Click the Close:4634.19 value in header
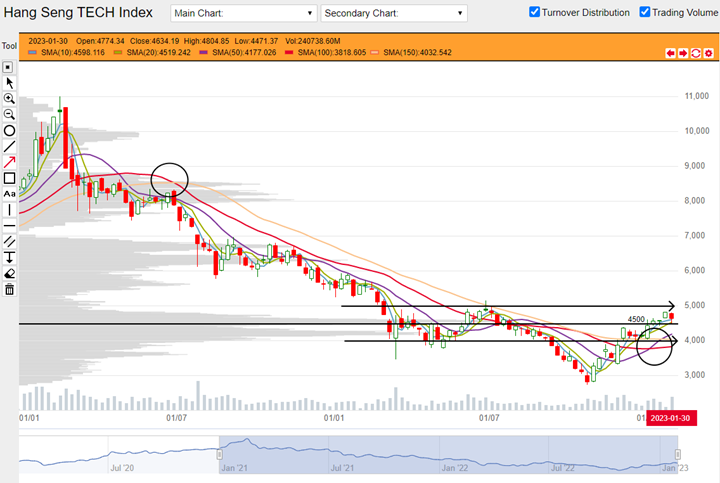The width and height of the screenshot is (720, 483). pos(155,41)
